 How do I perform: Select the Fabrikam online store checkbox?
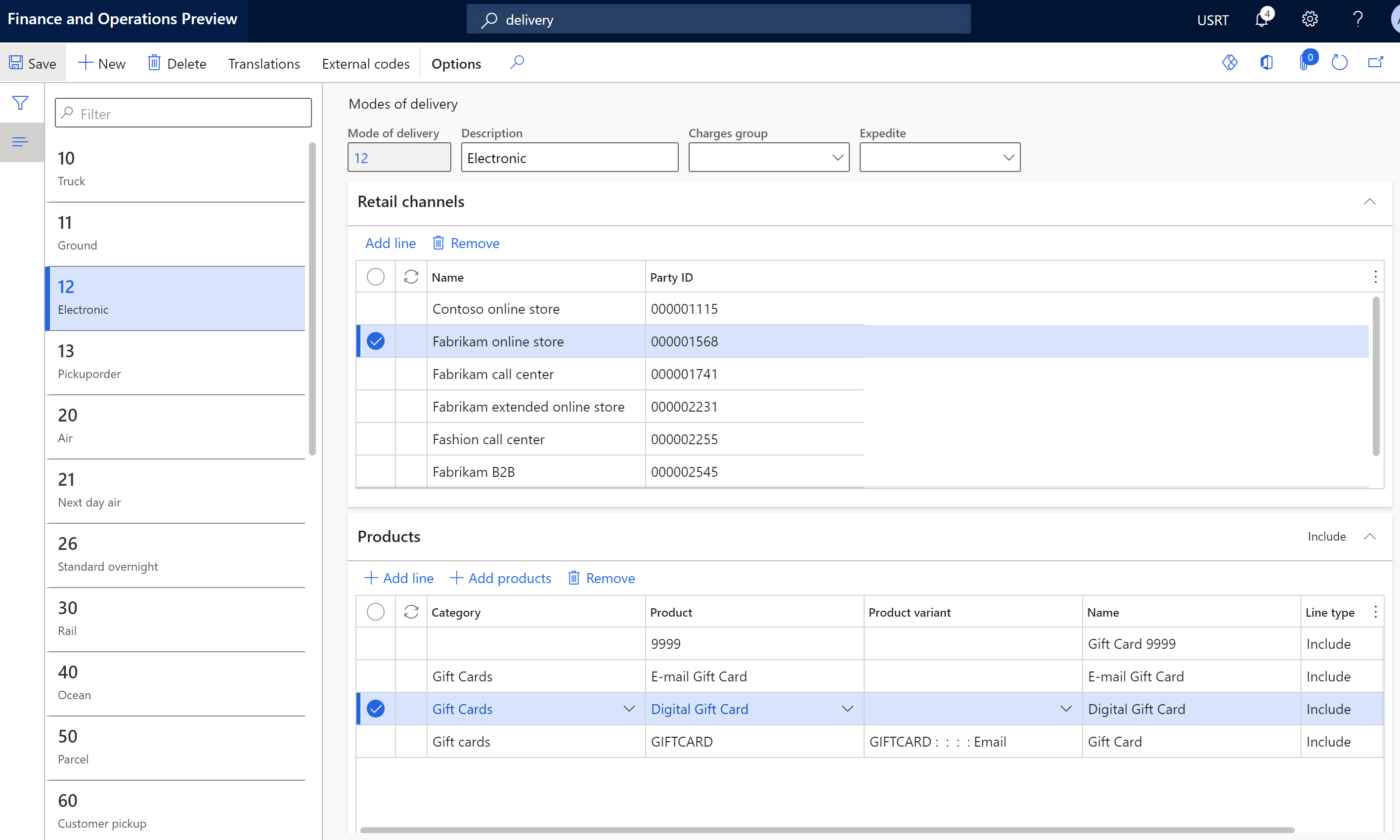coord(377,341)
